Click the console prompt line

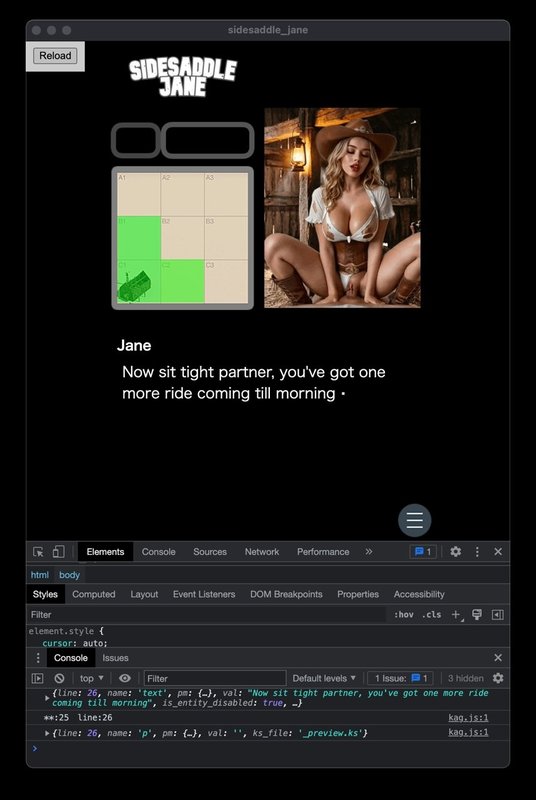(x=268, y=748)
